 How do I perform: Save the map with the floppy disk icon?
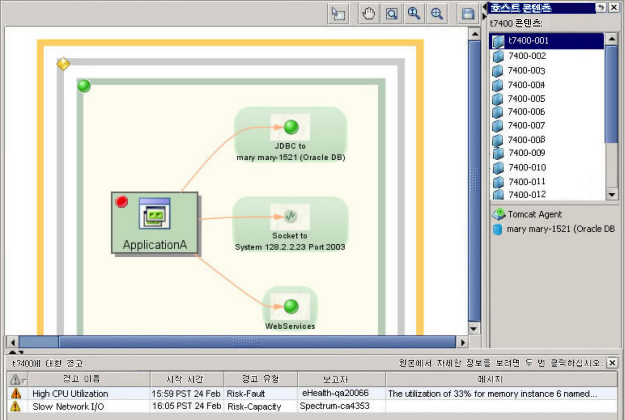(x=468, y=14)
